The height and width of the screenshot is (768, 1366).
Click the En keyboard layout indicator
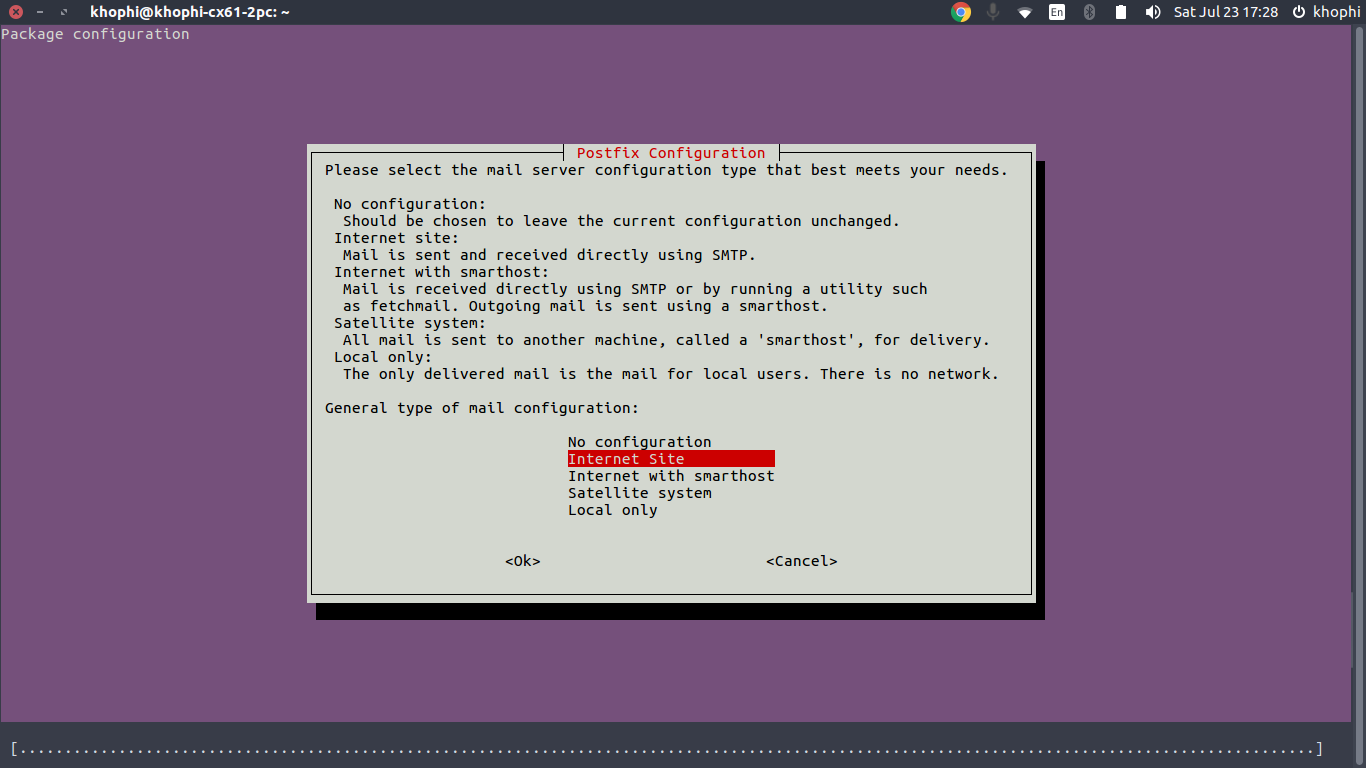[1057, 12]
